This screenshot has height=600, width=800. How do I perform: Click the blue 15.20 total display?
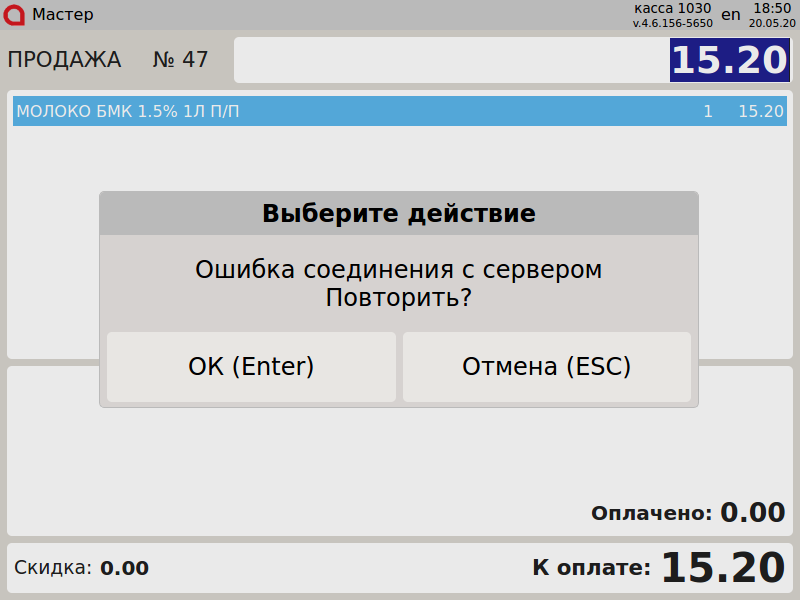(729, 60)
